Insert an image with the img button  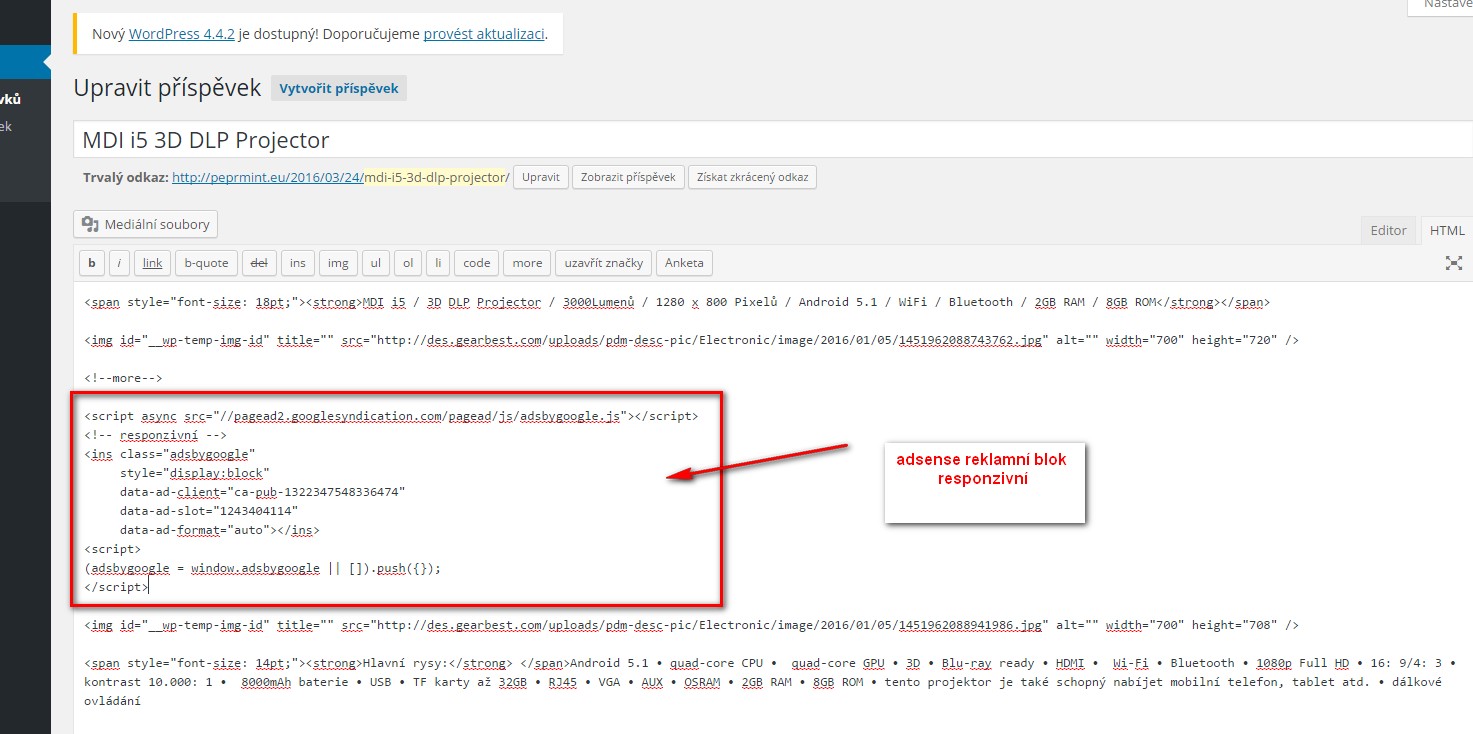pyautogui.click(x=338, y=263)
